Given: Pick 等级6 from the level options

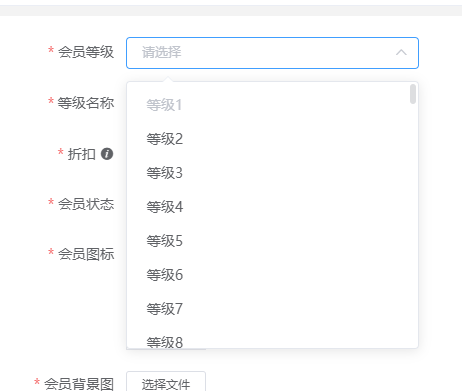Looking at the screenshot, I should pos(272,275).
